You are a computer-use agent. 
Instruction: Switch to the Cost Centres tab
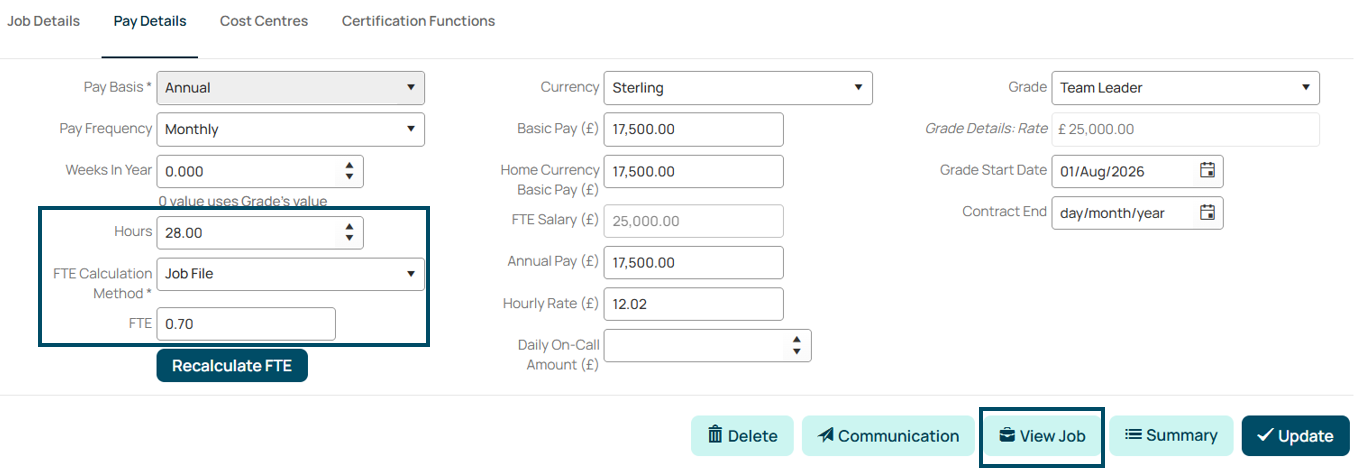point(264,21)
